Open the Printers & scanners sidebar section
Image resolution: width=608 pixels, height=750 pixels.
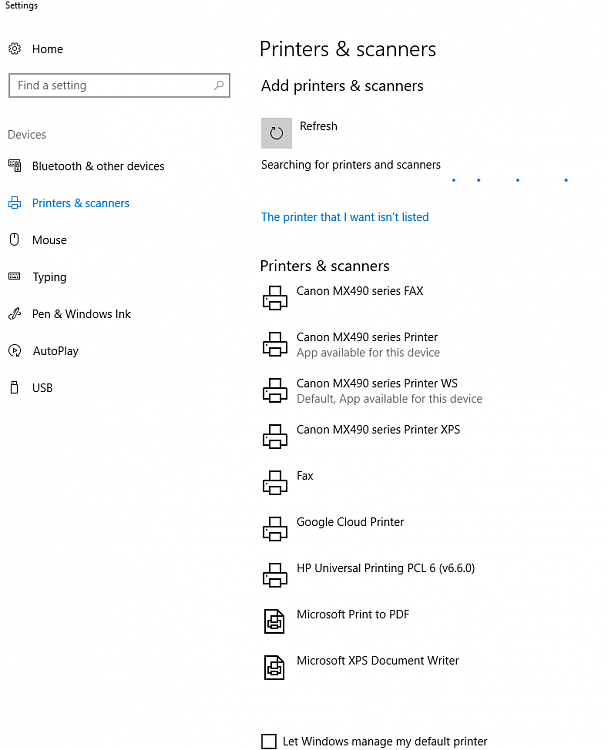pos(80,203)
